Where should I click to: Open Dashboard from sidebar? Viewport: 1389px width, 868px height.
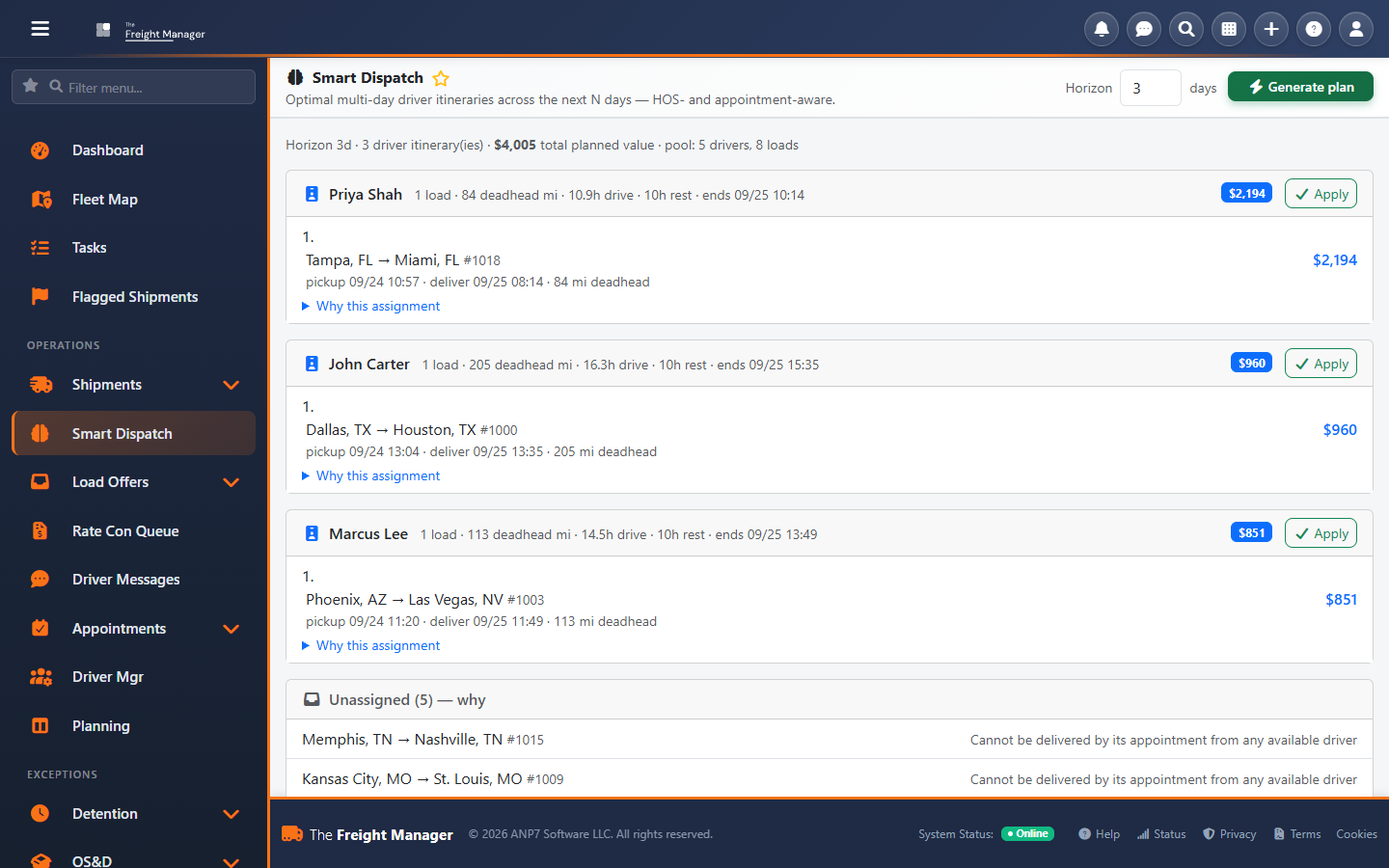(x=133, y=150)
